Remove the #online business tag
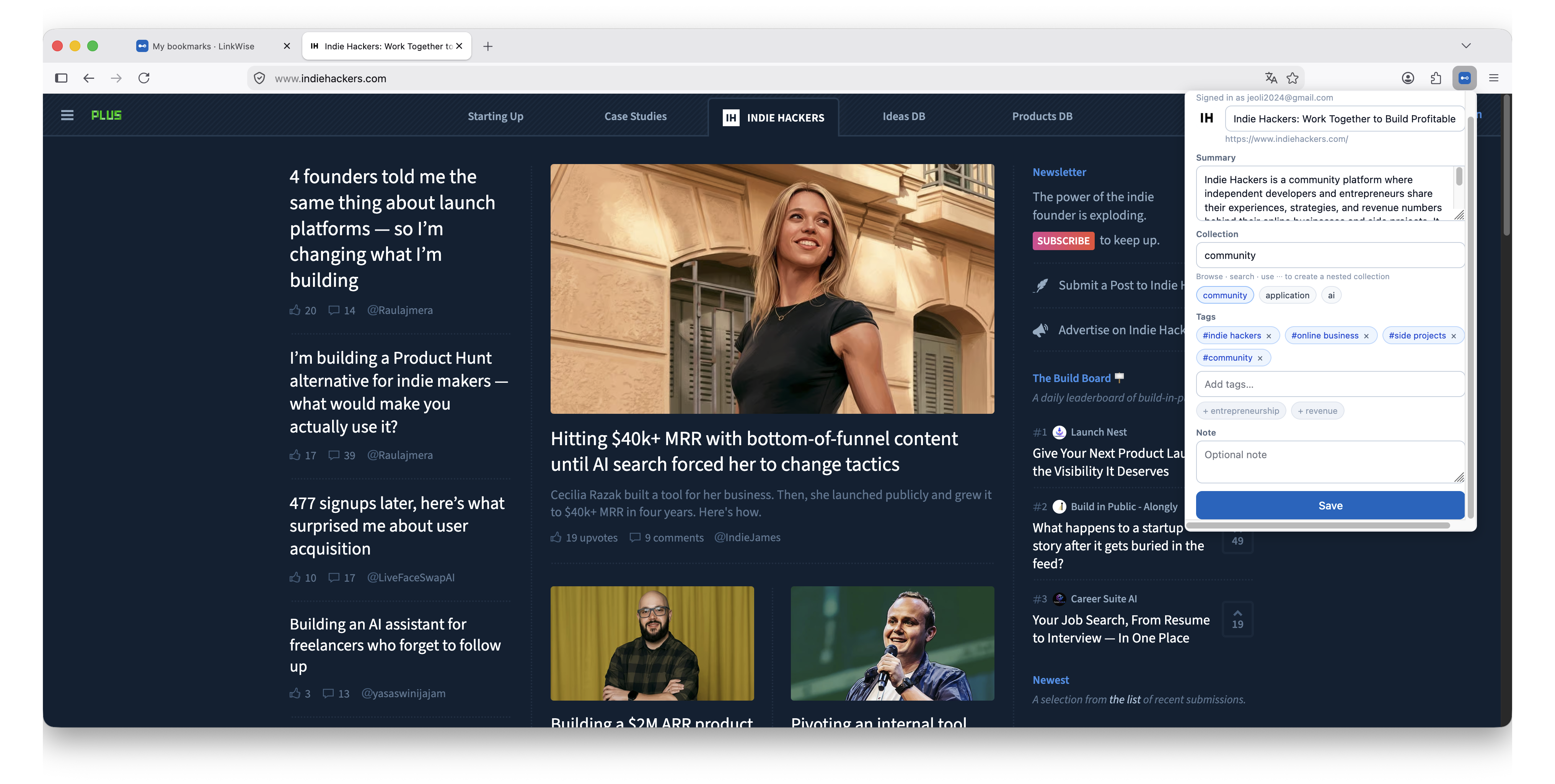 (1366, 336)
